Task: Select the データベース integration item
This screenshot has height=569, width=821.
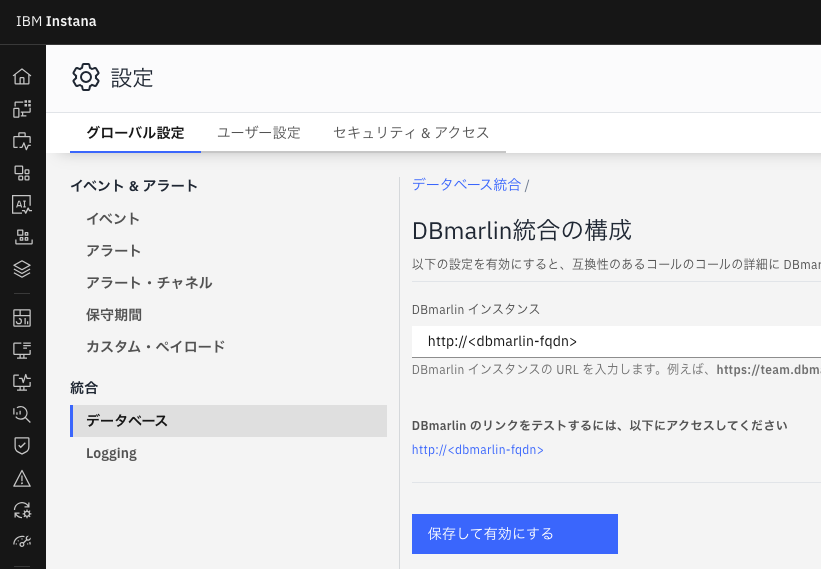Action: 228,421
